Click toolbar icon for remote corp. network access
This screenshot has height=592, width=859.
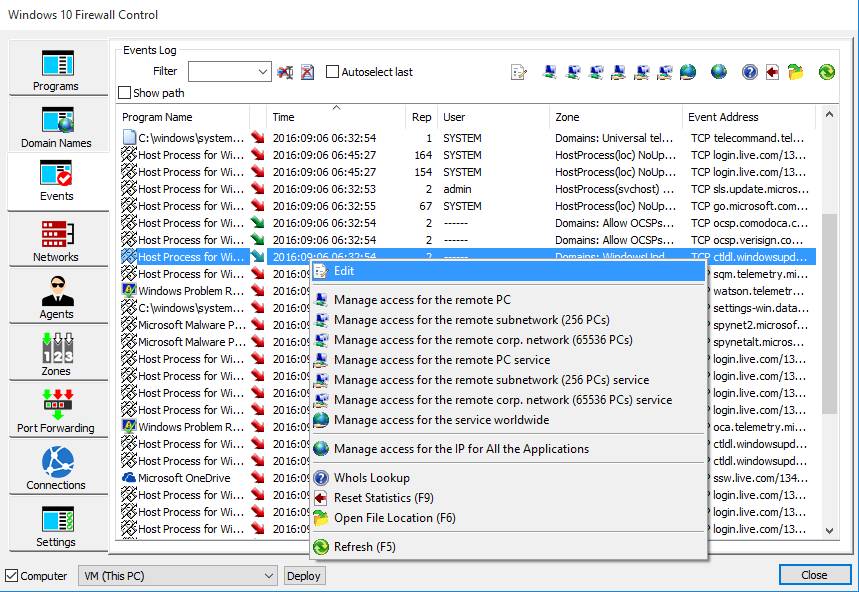point(596,72)
